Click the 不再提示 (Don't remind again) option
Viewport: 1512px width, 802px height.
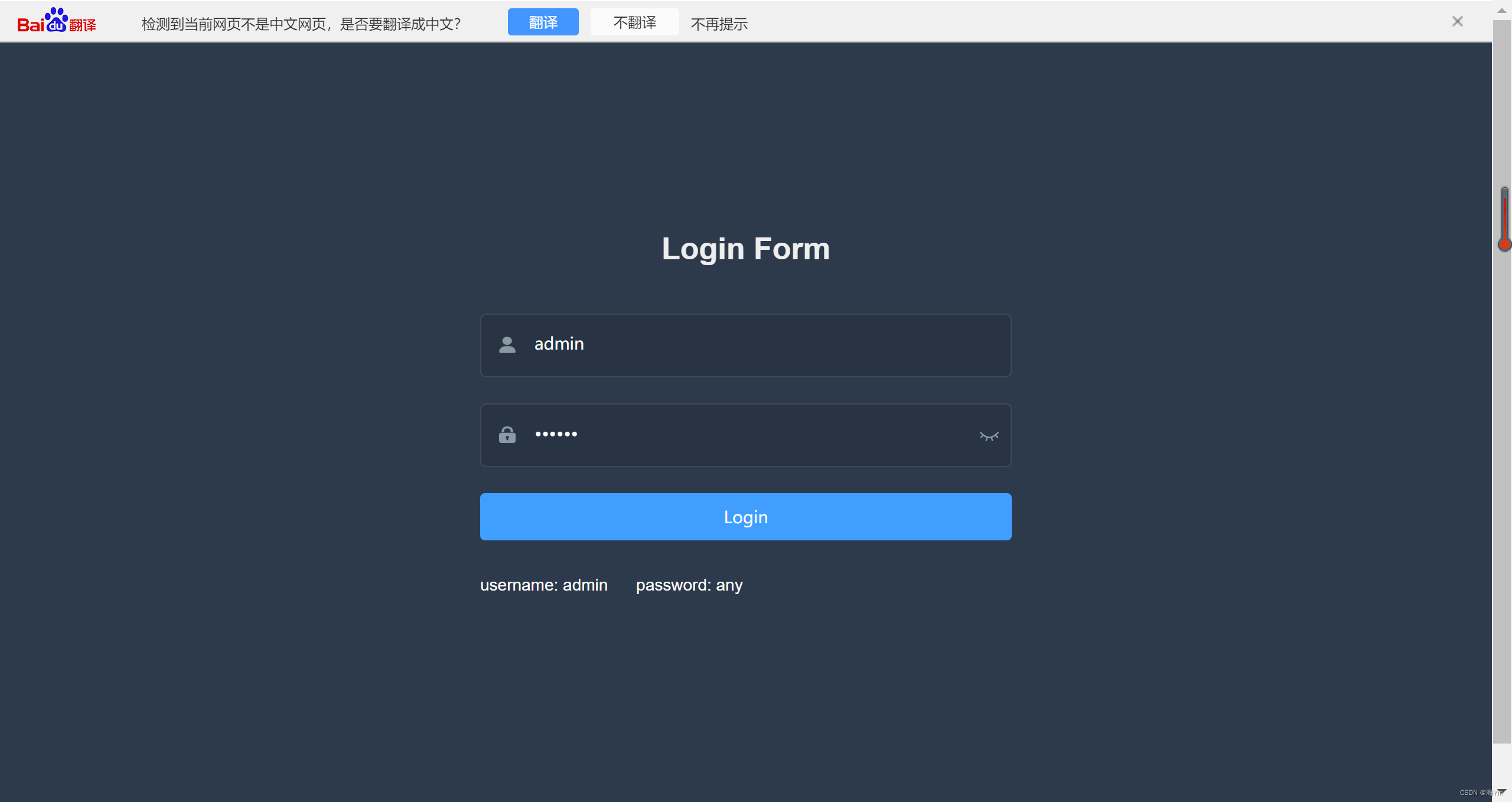tap(719, 22)
